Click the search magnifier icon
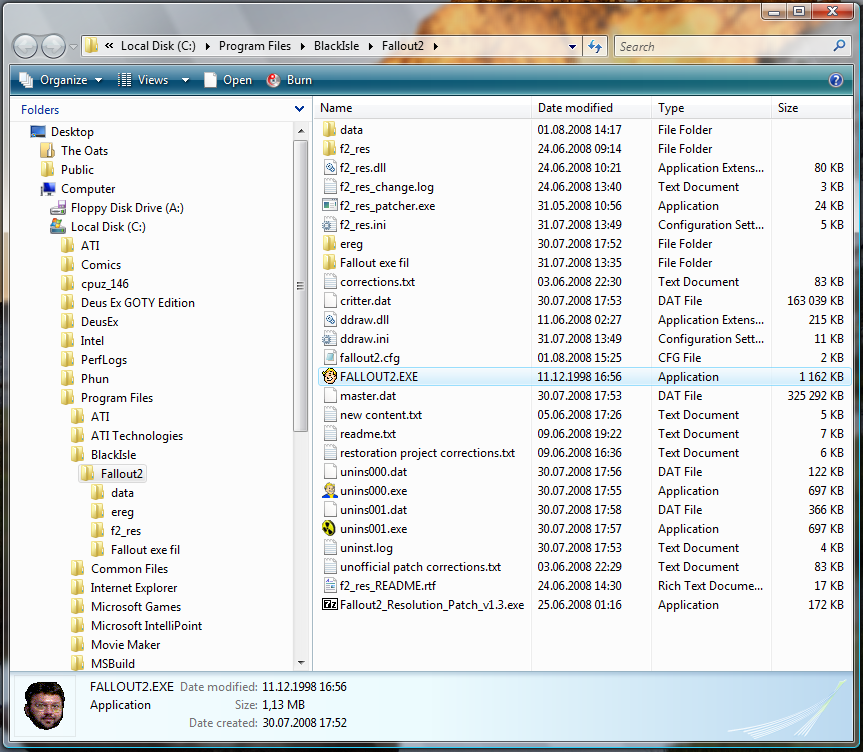This screenshot has height=752, width=863. pos(839,46)
